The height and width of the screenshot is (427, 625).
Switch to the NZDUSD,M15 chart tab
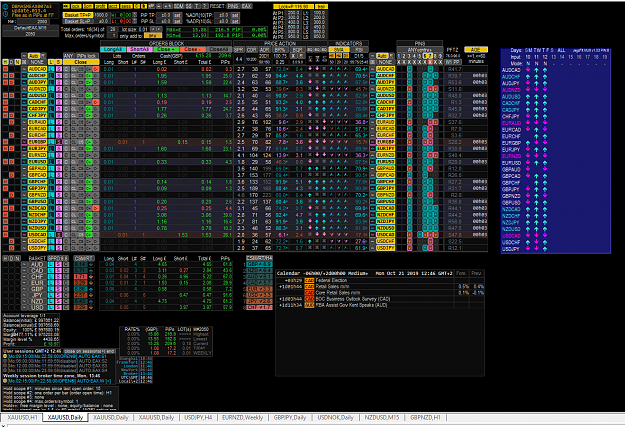[381, 417]
